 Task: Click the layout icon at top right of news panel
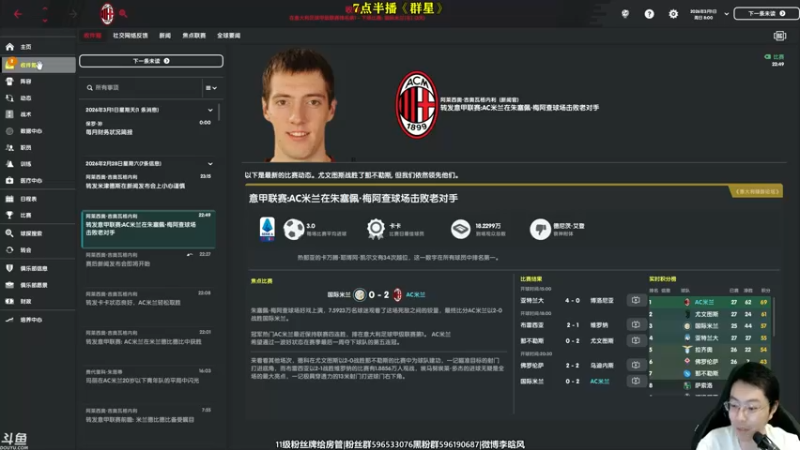click(x=780, y=36)
